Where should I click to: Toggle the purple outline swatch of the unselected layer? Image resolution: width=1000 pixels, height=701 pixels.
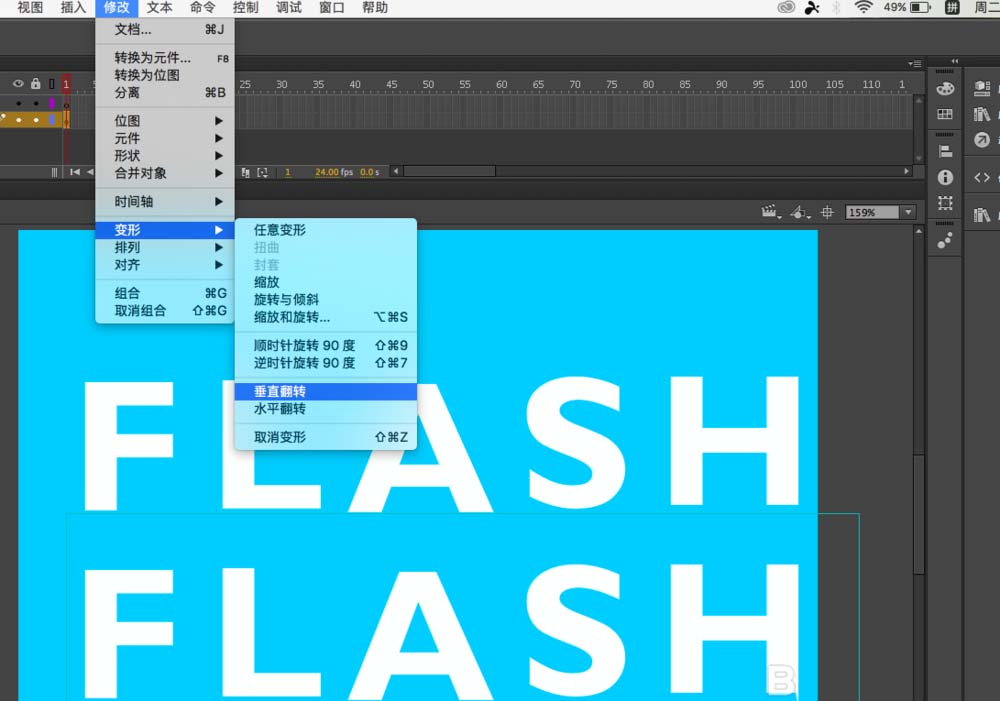[52, 103]
